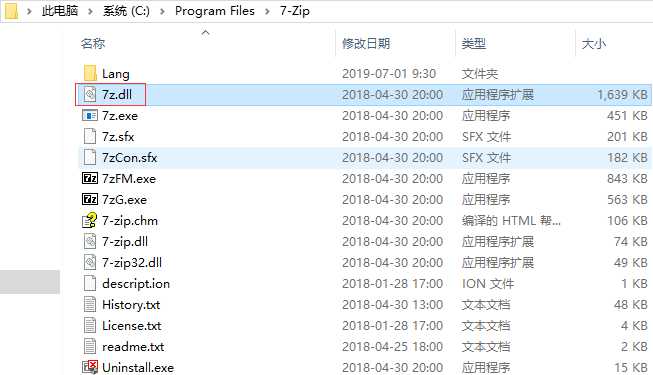Select the Uninstall.exe file name

tap(138, 368)
